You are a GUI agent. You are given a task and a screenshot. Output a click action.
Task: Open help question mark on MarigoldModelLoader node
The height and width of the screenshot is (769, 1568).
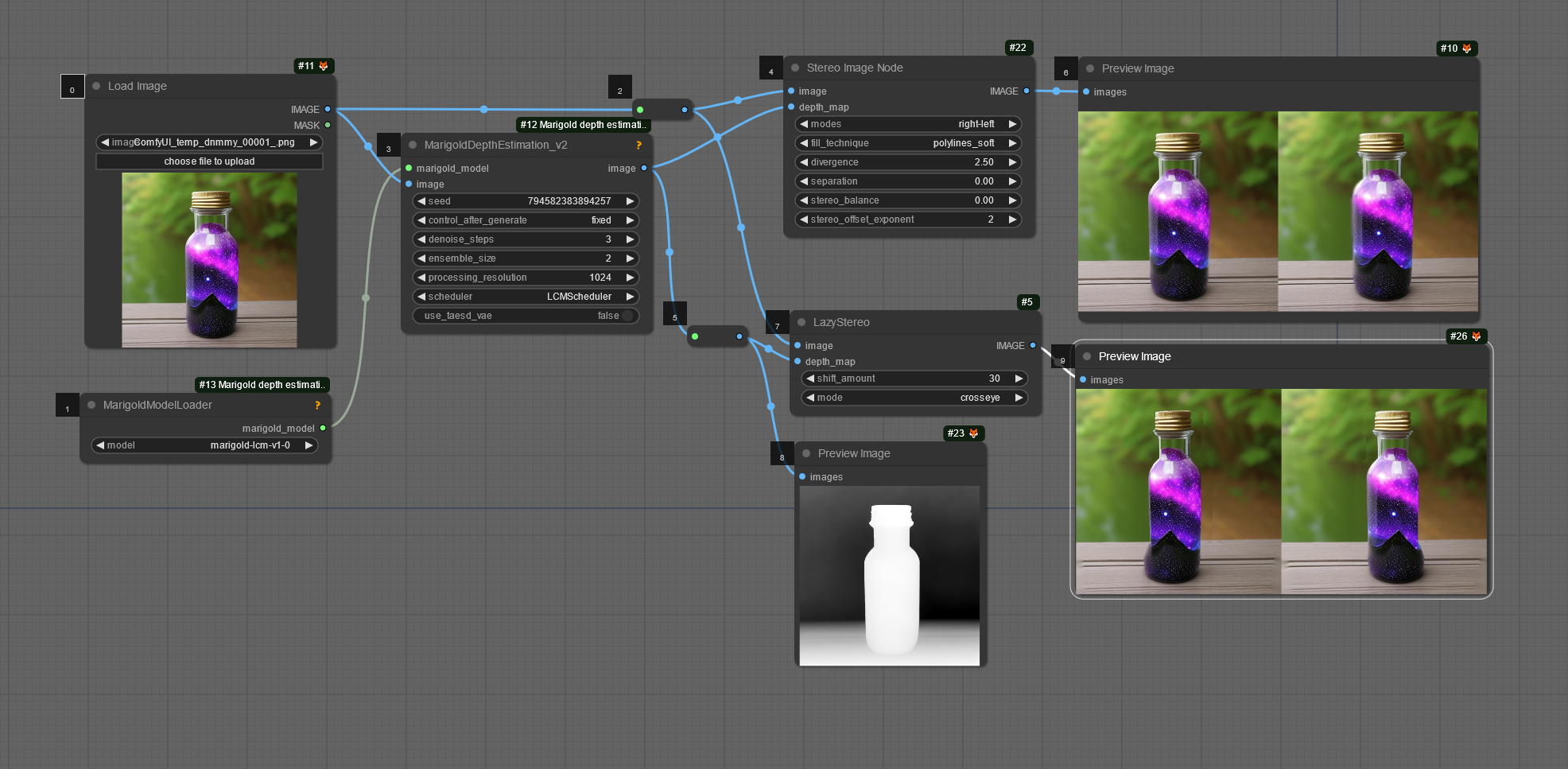[x=317, y=405]
